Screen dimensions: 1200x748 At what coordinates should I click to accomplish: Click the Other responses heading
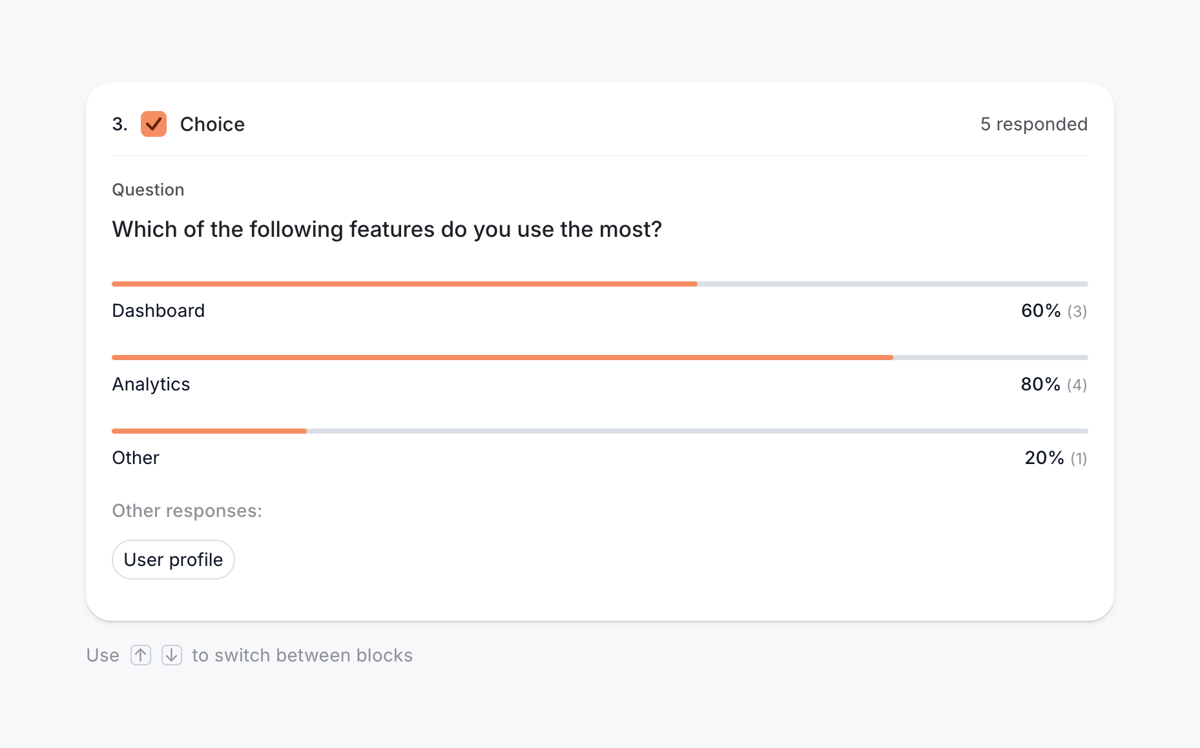[186, 510]
